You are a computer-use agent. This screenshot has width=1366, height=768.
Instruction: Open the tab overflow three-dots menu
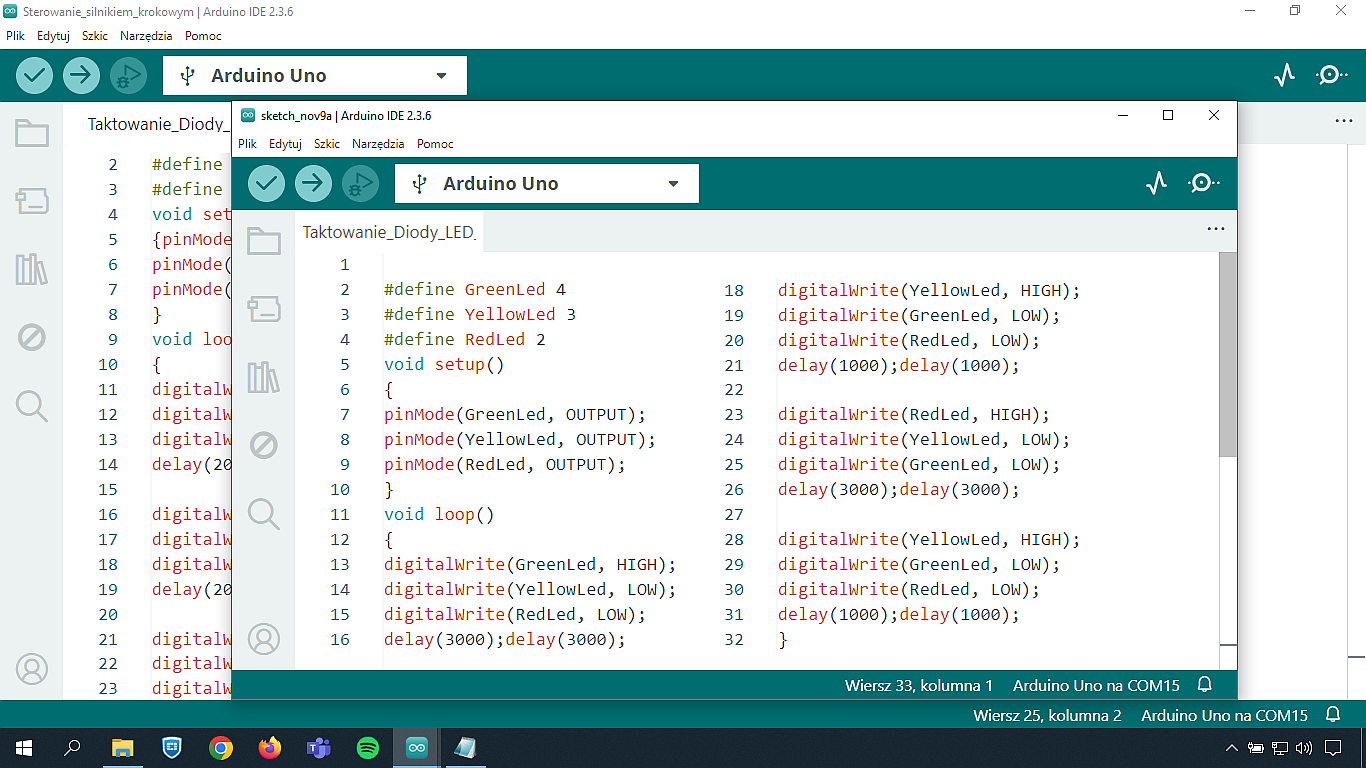[x=1216, y=229]
